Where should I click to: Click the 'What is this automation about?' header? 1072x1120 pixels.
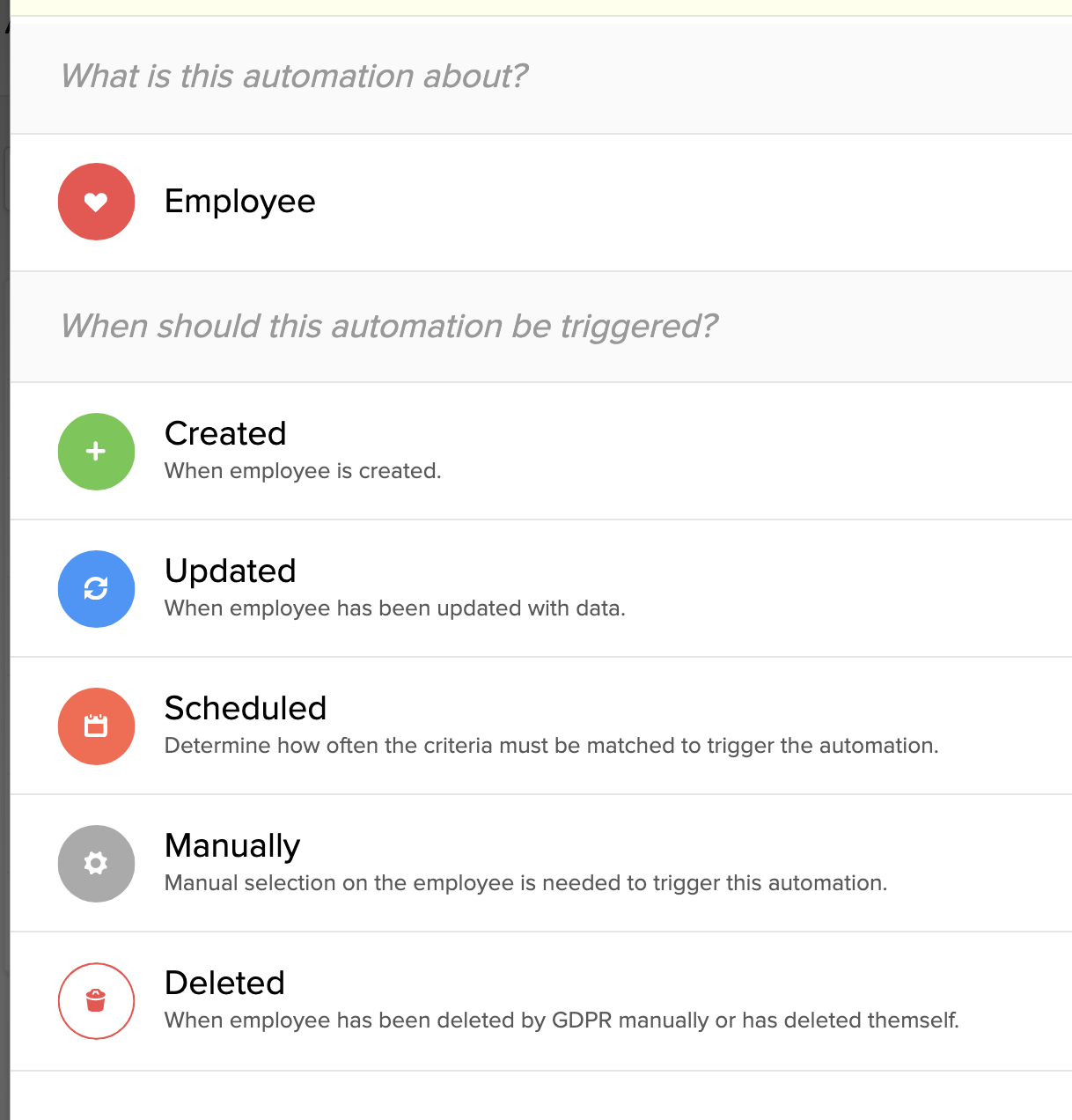(x=294, y=77)
